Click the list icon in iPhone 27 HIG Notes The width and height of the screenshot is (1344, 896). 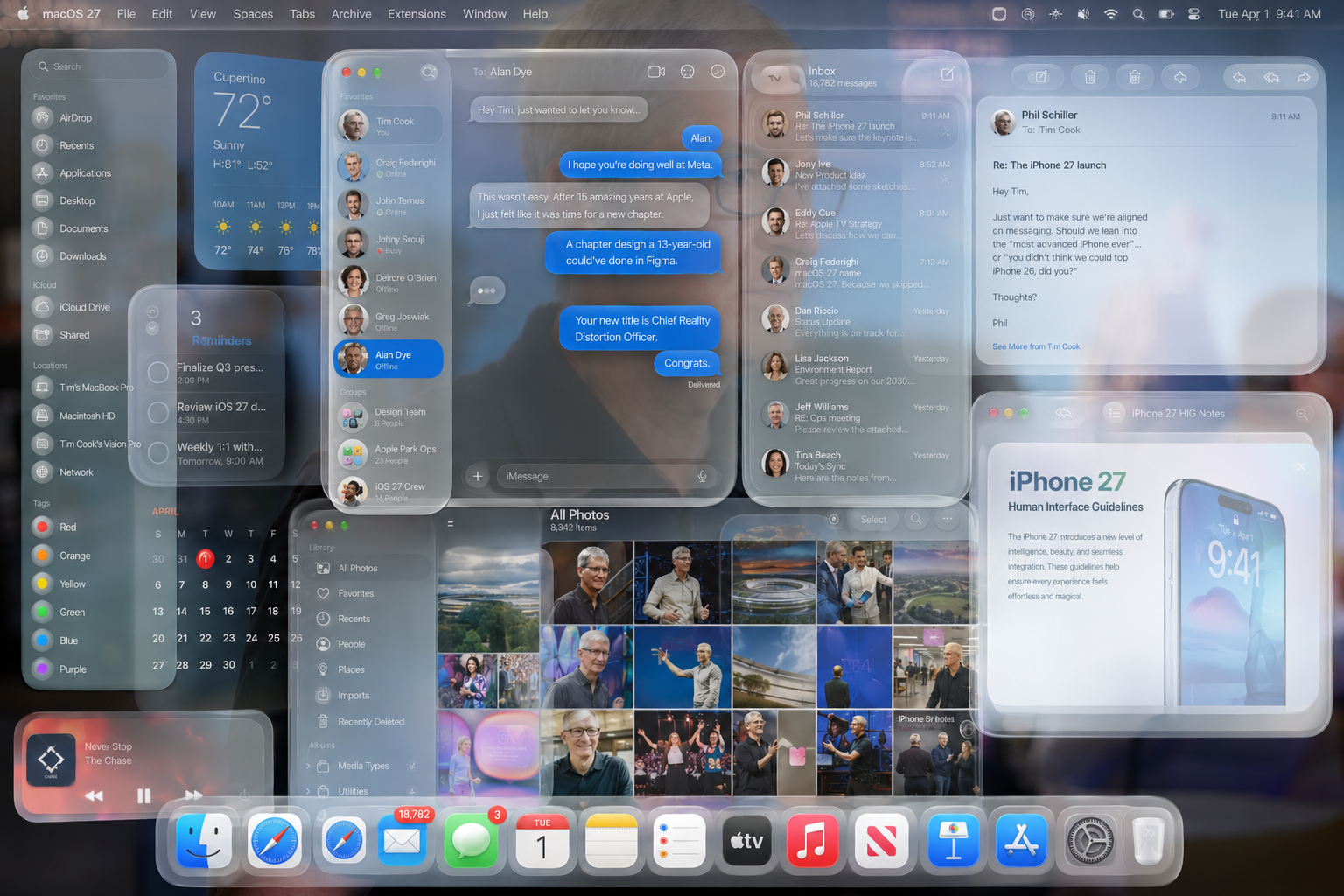(1114, 413)
